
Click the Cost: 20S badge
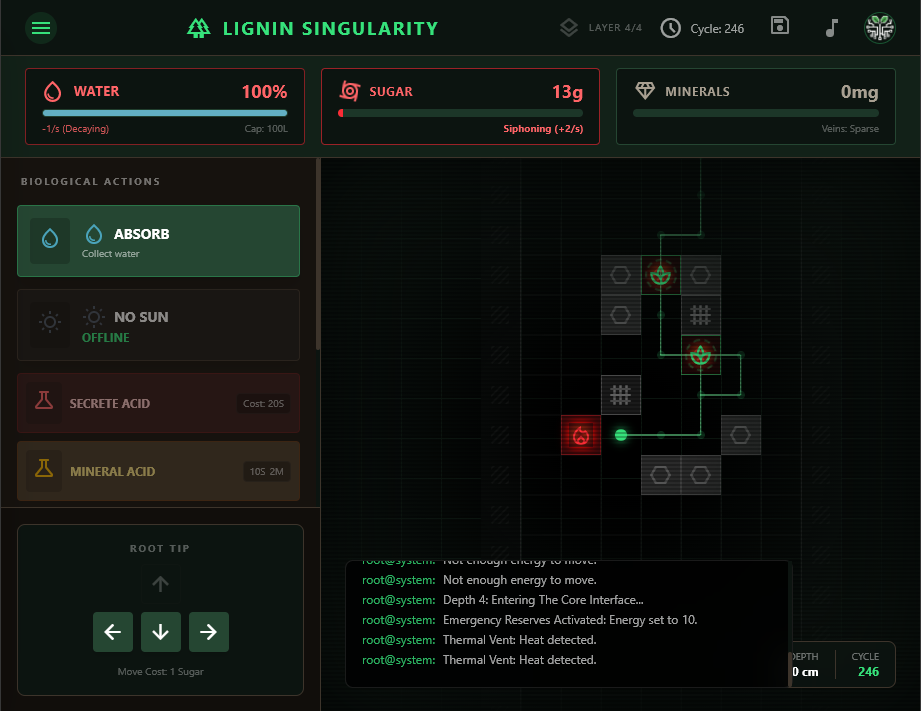coord(263,404)
